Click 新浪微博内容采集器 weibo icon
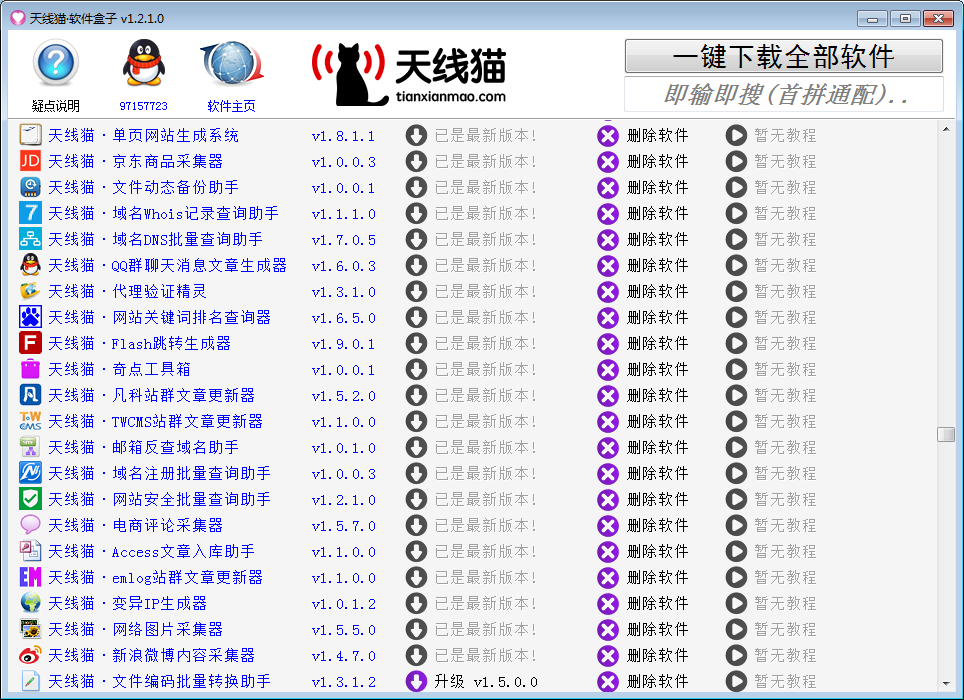 30,655
